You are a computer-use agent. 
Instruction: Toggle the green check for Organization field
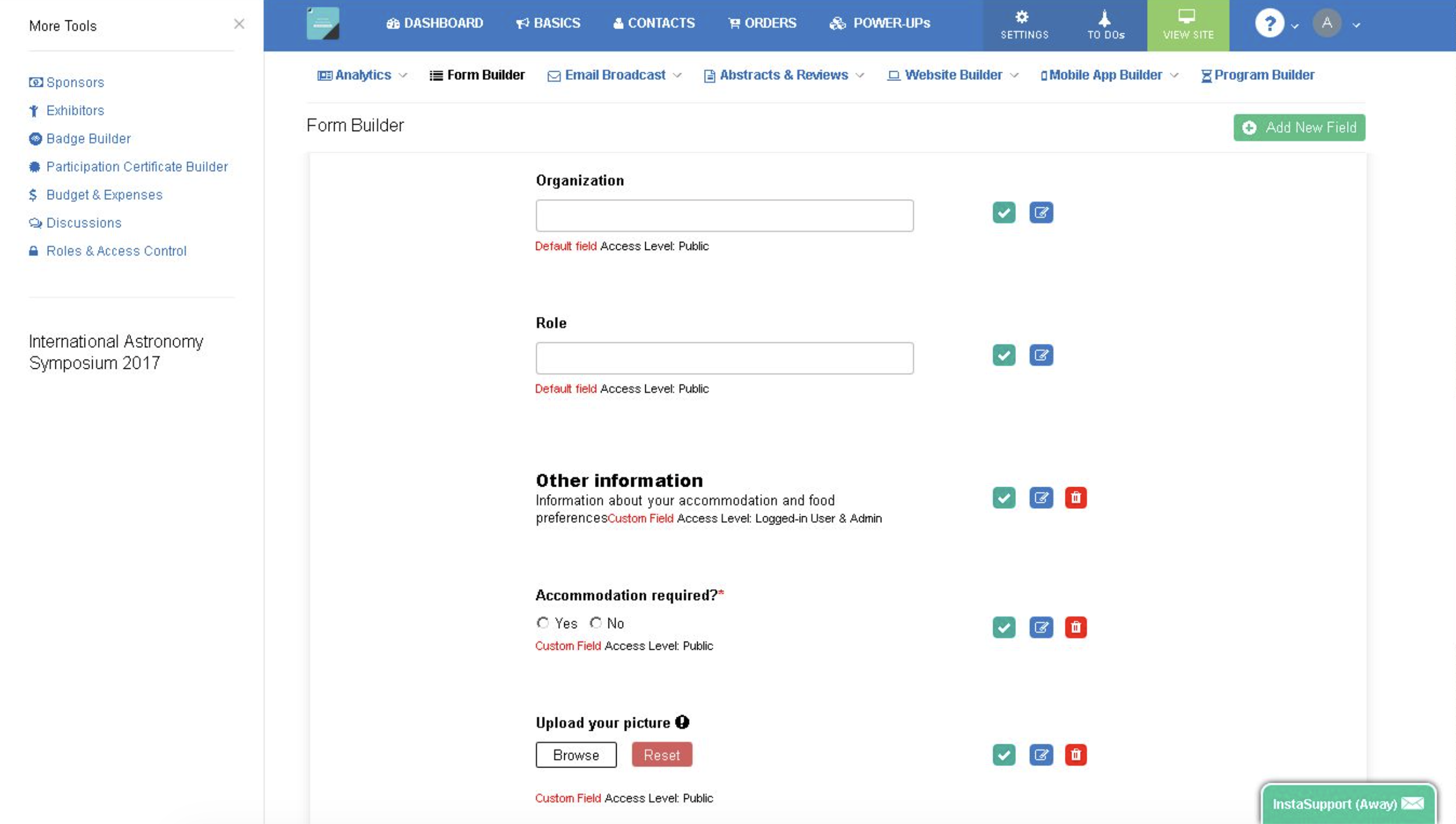tap(1004, 213)
